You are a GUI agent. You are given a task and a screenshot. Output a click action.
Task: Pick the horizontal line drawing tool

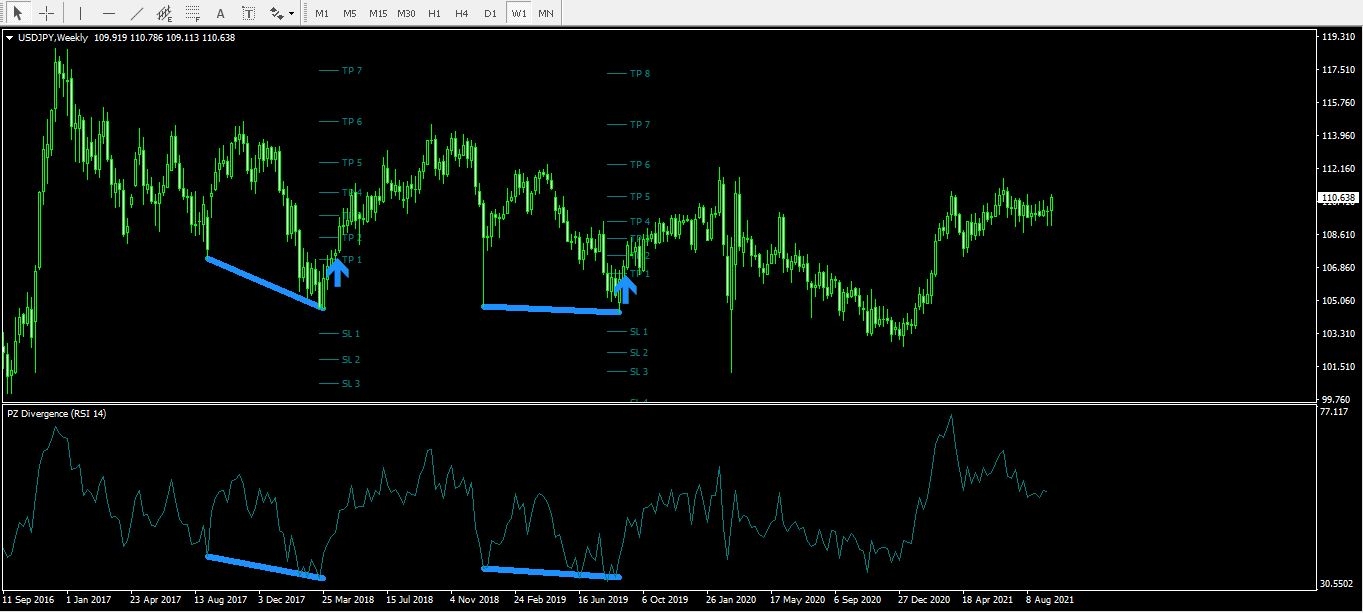pos(108,14)
